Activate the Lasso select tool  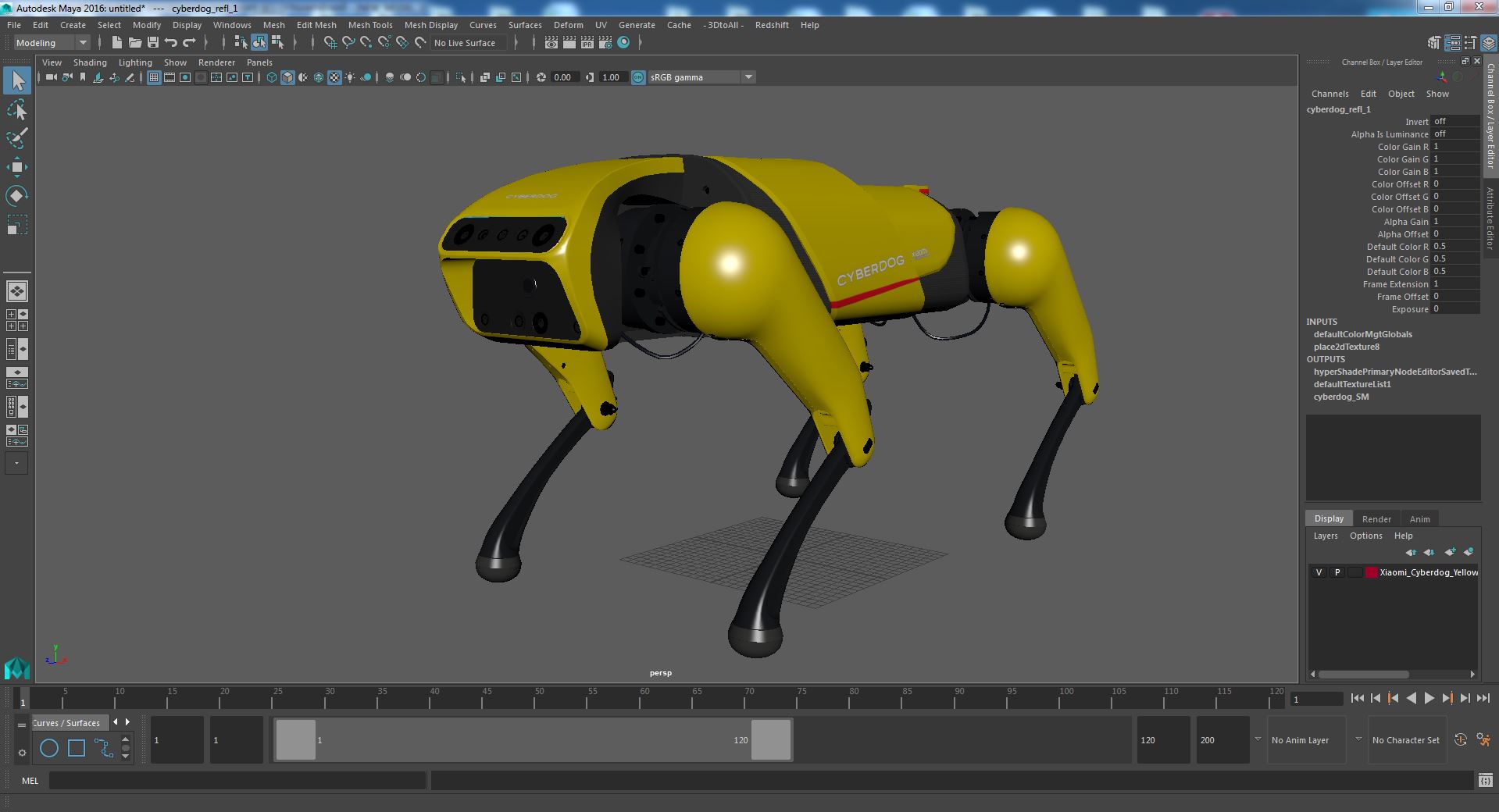pyautogui.click(x=17, y=109)
